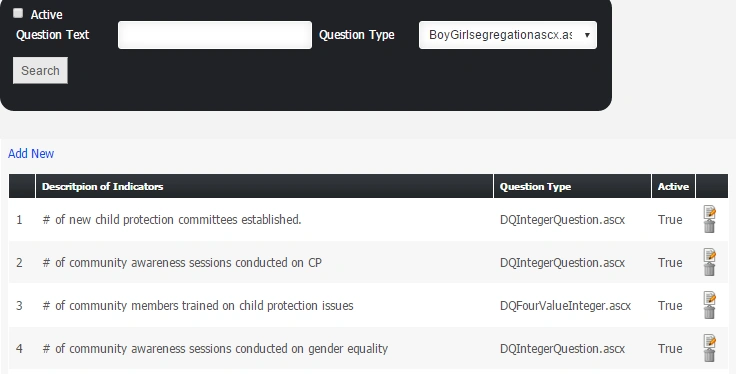The height and width of the screenshot is (374, 736).
Task: Edit row 3 community members trained indicator
Action: click(710, 298)
